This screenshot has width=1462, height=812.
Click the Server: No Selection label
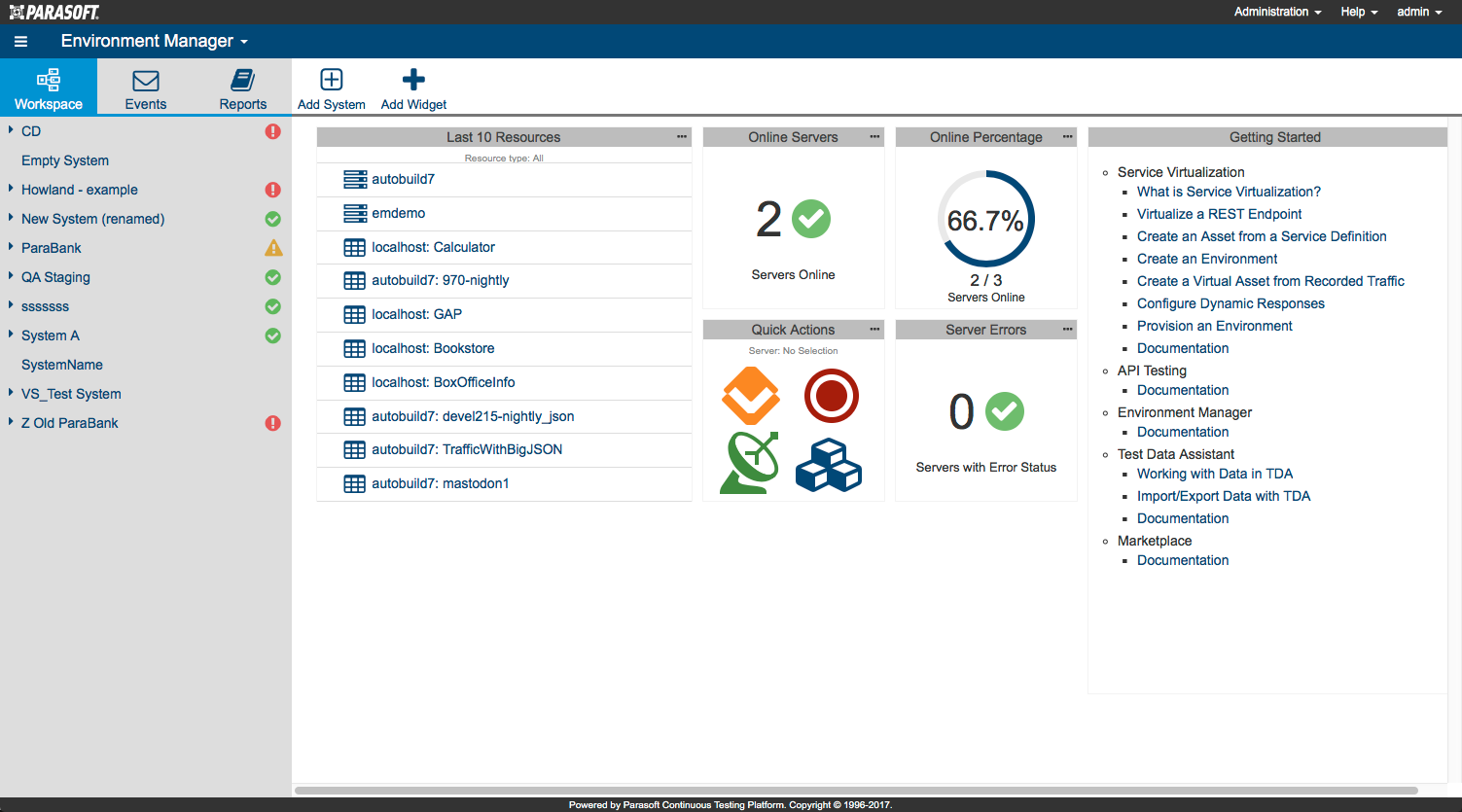click(793, 351)
